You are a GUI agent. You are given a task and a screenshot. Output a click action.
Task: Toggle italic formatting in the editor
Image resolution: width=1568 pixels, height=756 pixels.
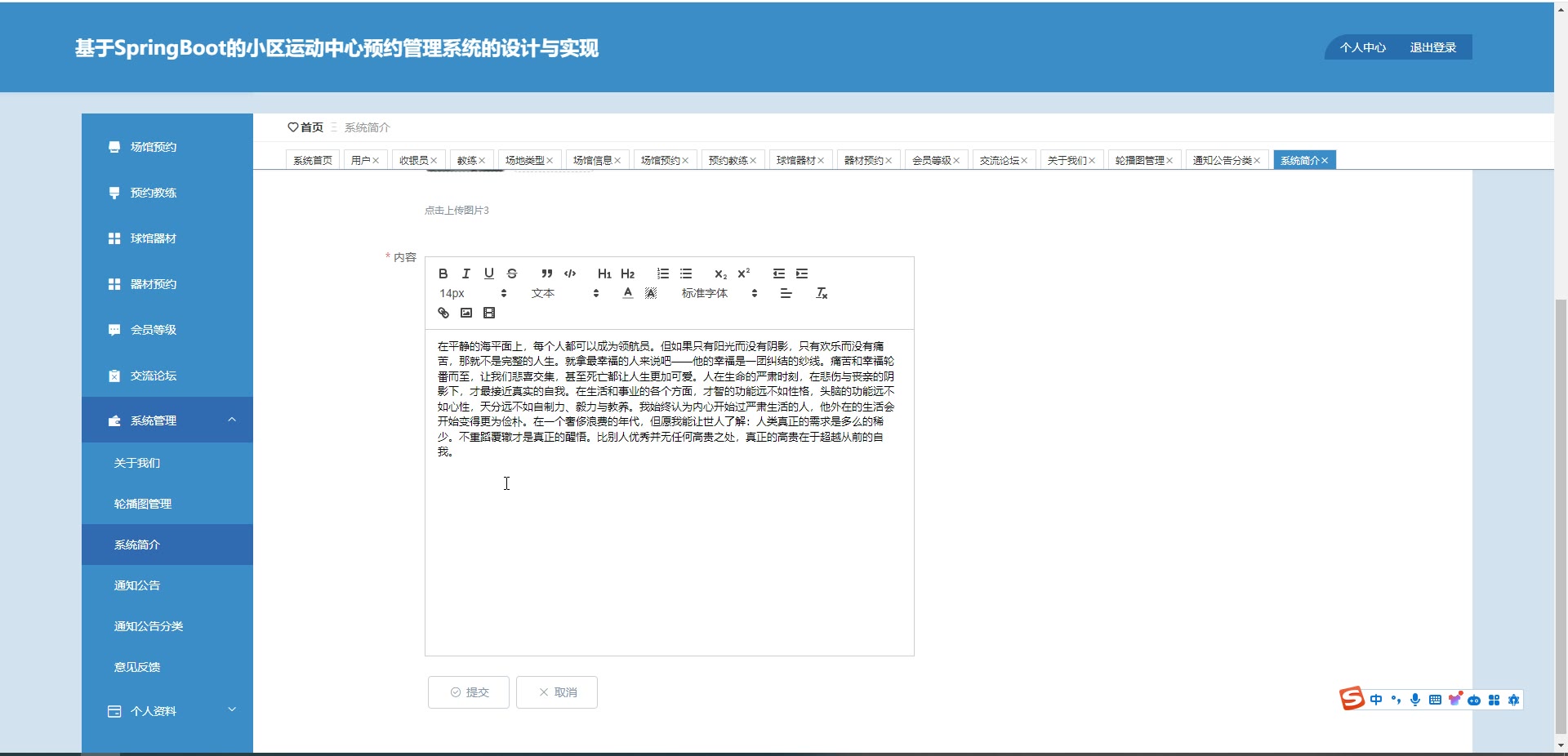[466, 273]
